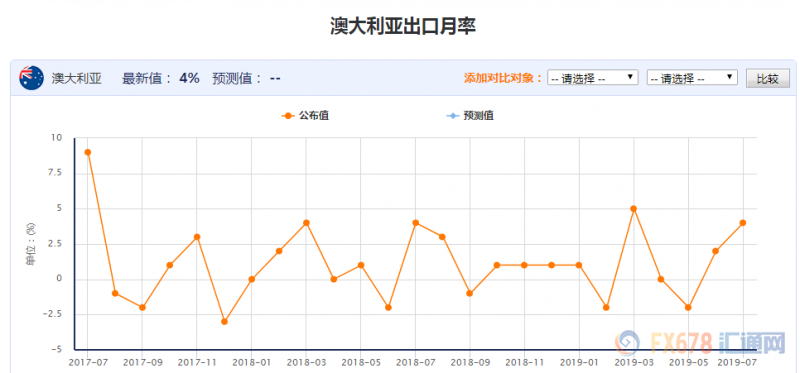Click the latest value 4%
Screen dimensions: 800x373
pyautogui.click(x=189, y=79)
